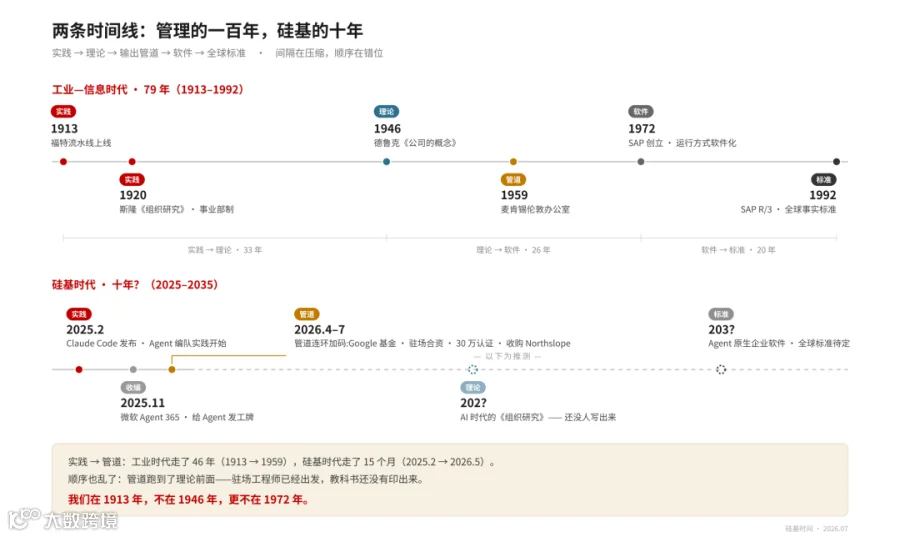This screenshot has height=537, width=900.
Task: Click the gray 收编 badge above 2025.11
Action: [x=133, y=388]
